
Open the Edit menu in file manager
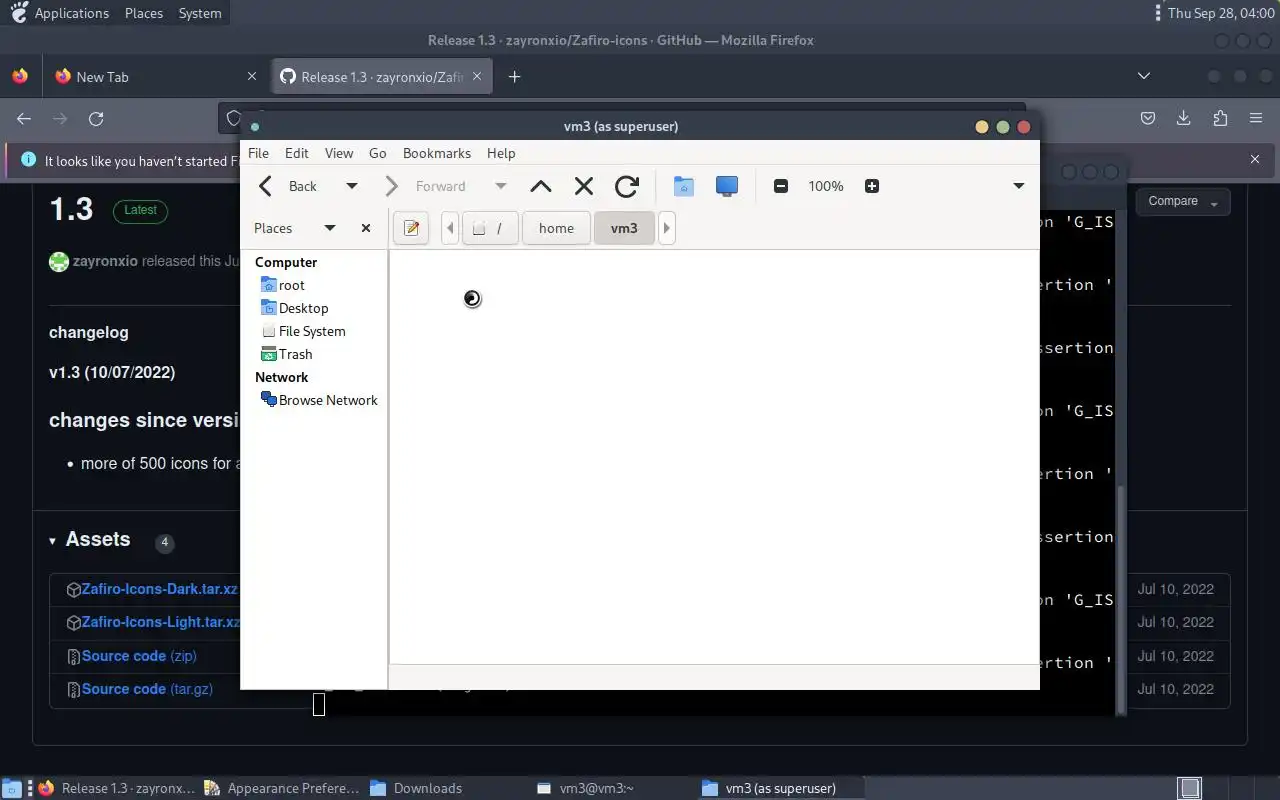[296, 153]
